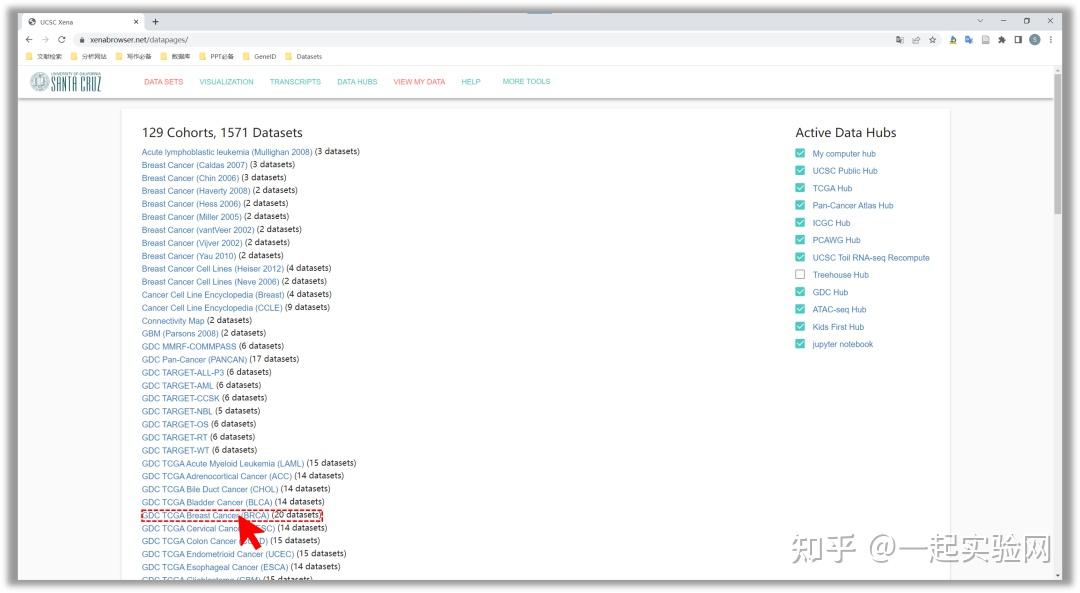Screen dimensions: 1080x593
Task: Bookmark this page with the star icon
Action: (x=933, y=40)
